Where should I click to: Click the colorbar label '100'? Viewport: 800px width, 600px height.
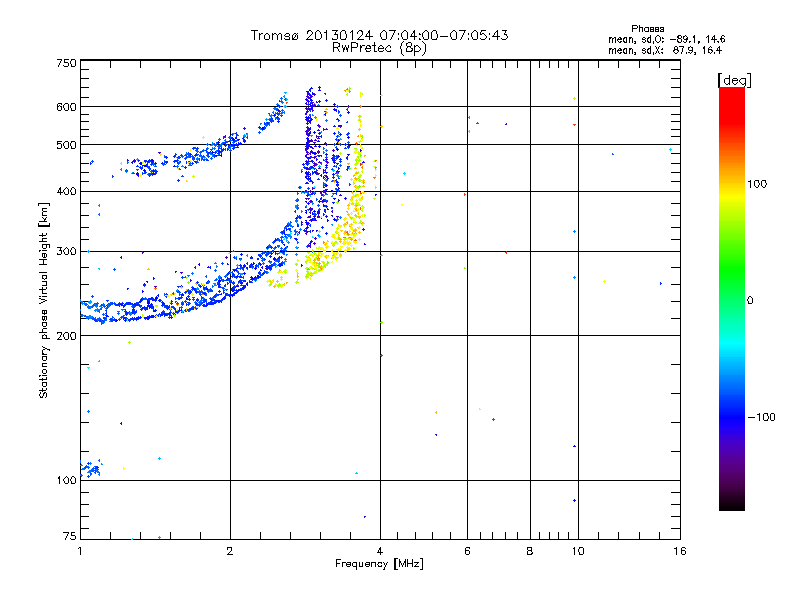tap(757, 184)
